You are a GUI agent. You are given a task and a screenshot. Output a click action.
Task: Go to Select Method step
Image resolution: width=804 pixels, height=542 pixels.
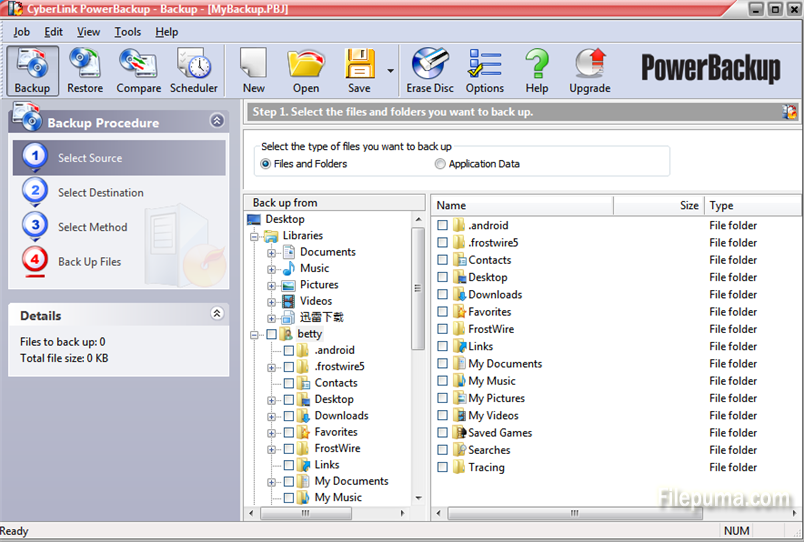coord(92,227)
